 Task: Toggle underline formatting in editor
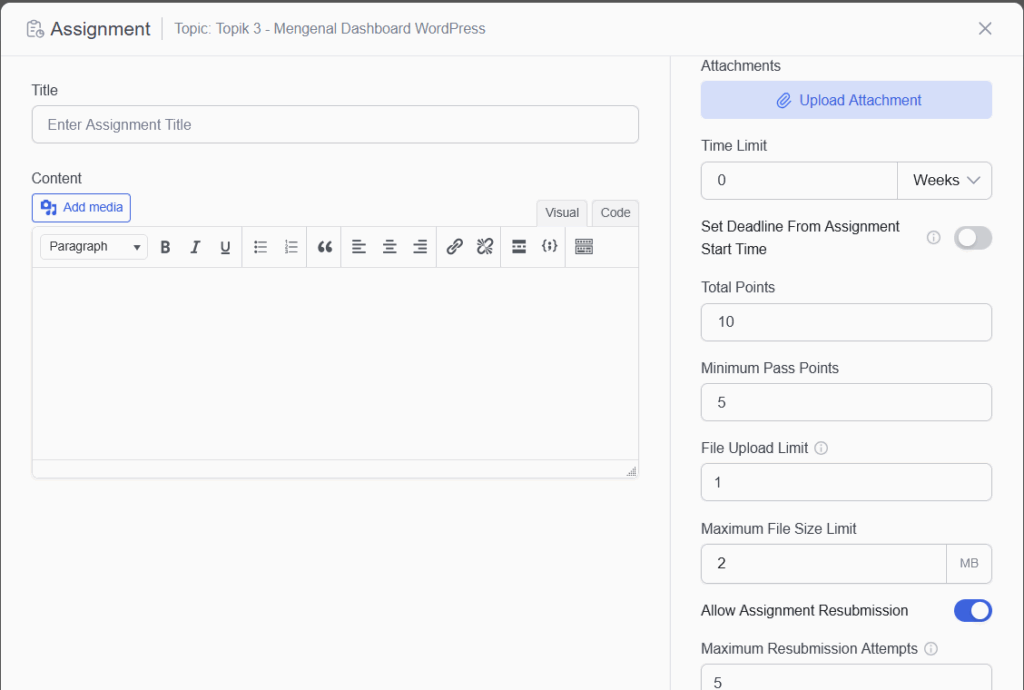point(225,247)
